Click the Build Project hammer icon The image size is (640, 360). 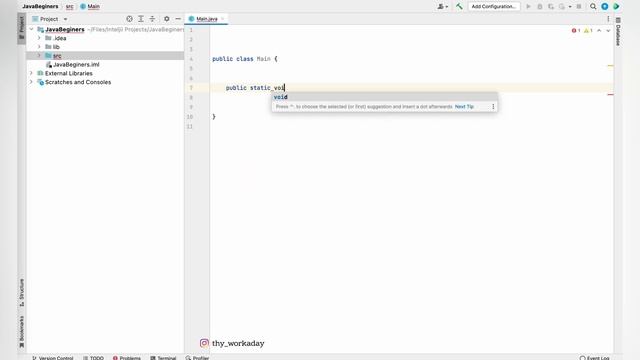coord(459,7)
